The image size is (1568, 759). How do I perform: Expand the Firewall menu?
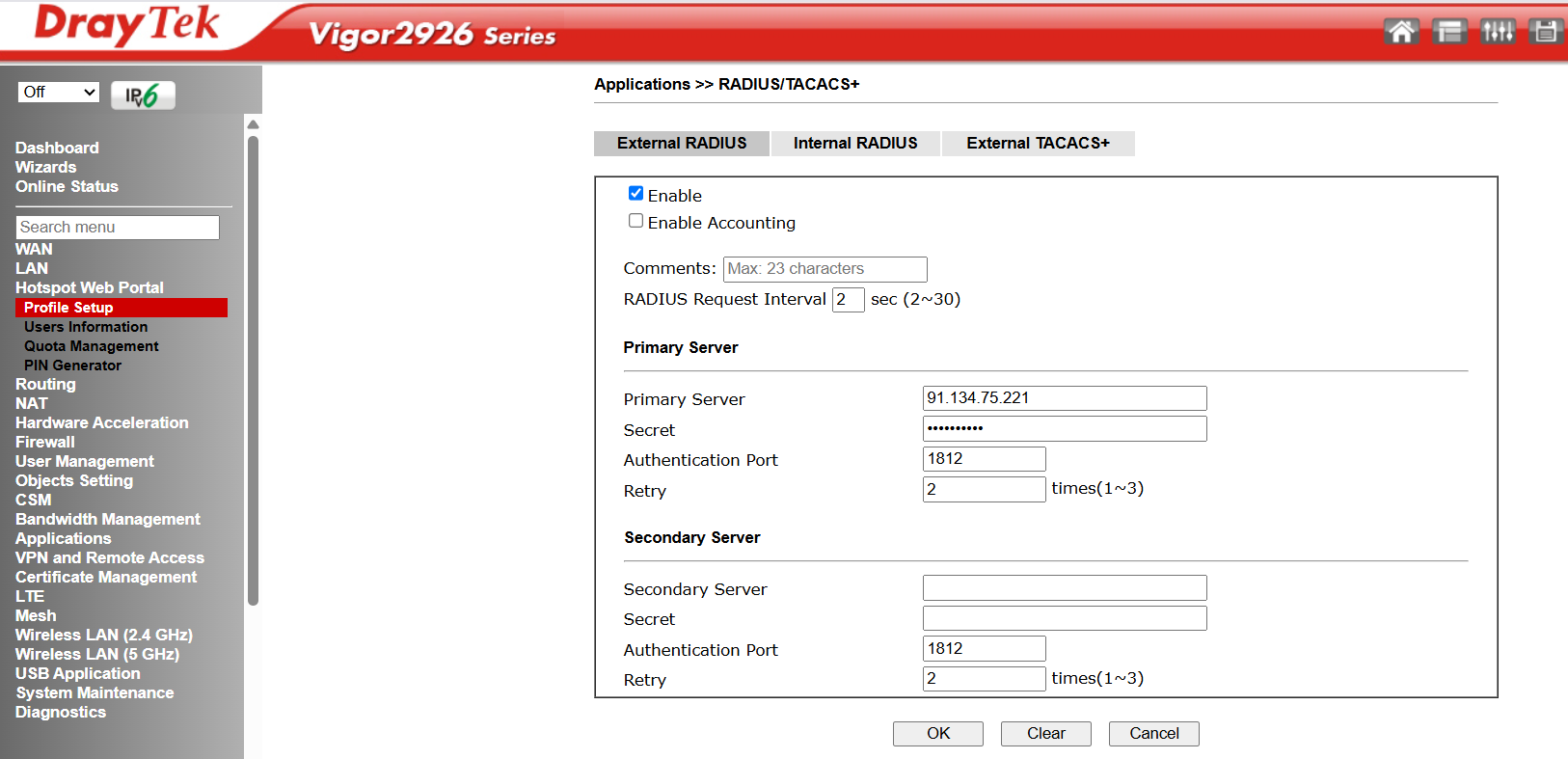pos(45,442)
